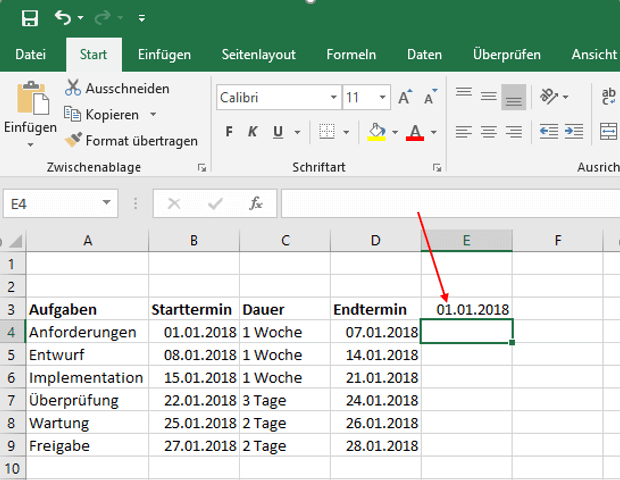Apply the yellow fill color bucket

(377, 132)
